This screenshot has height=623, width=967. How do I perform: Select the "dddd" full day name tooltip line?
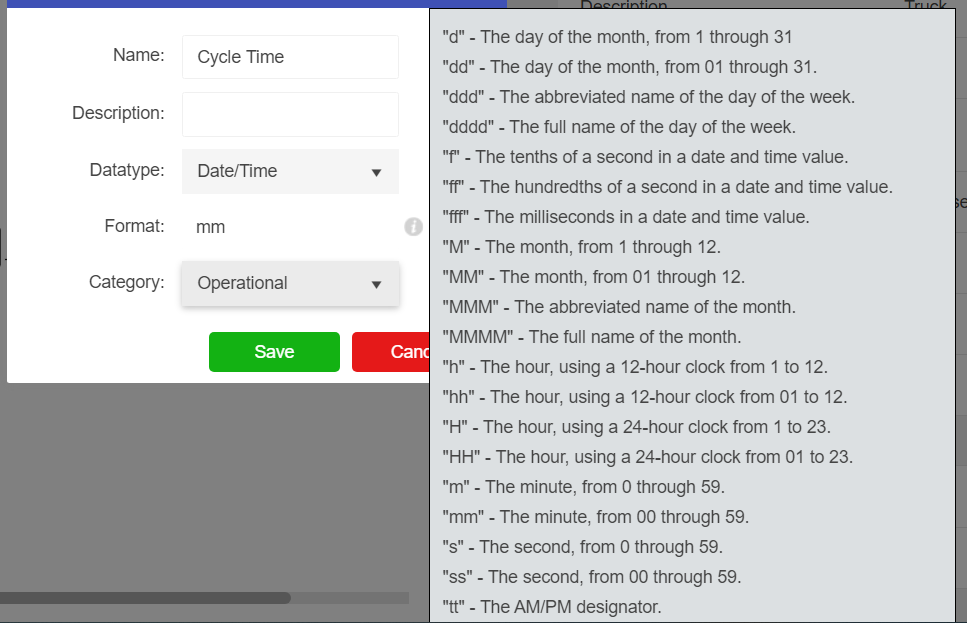click(x=618, y=127)
